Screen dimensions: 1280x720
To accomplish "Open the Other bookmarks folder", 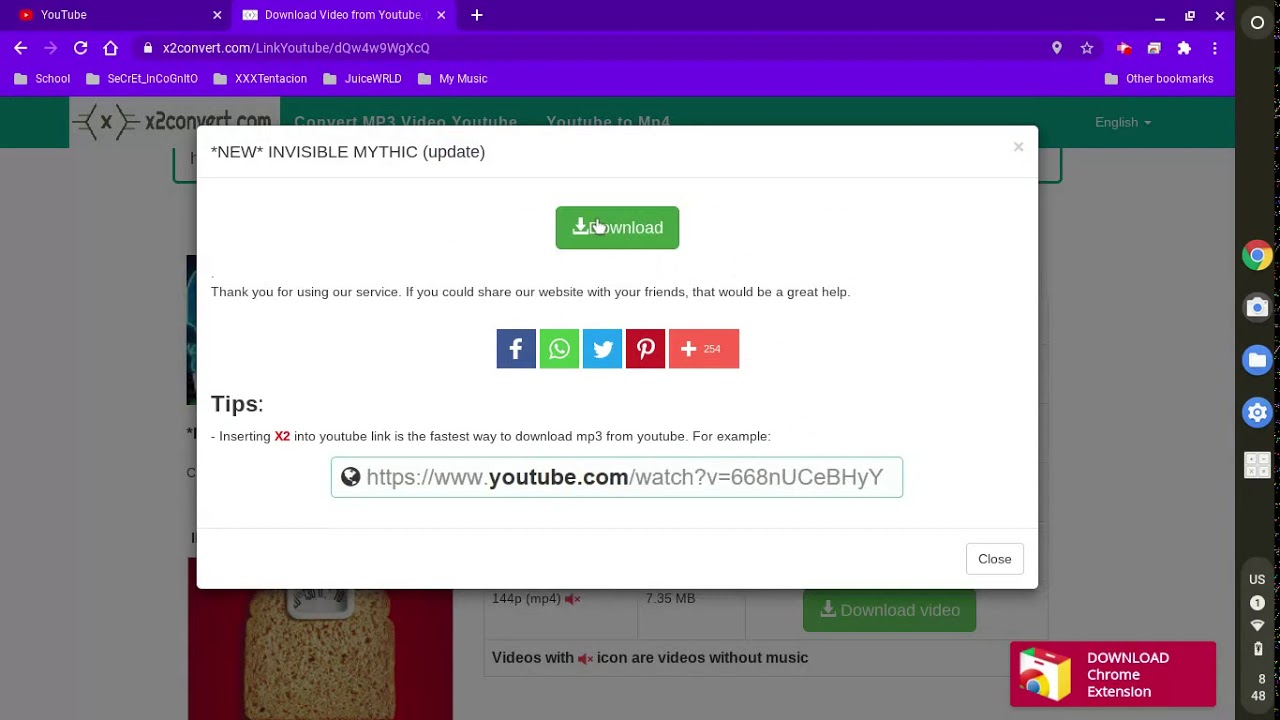I will coord(1159,79).
